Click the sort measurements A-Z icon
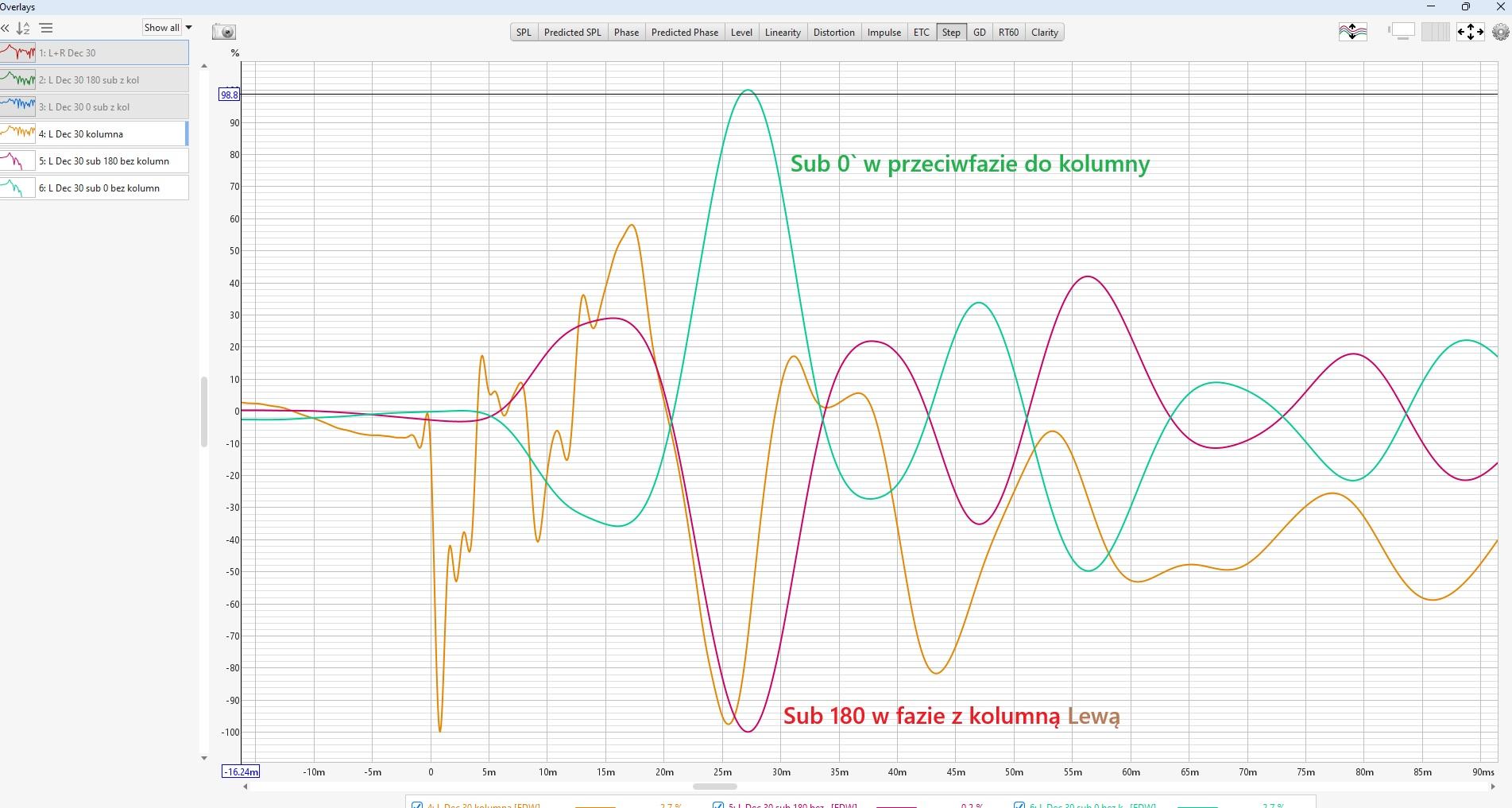 click(24, 28)
